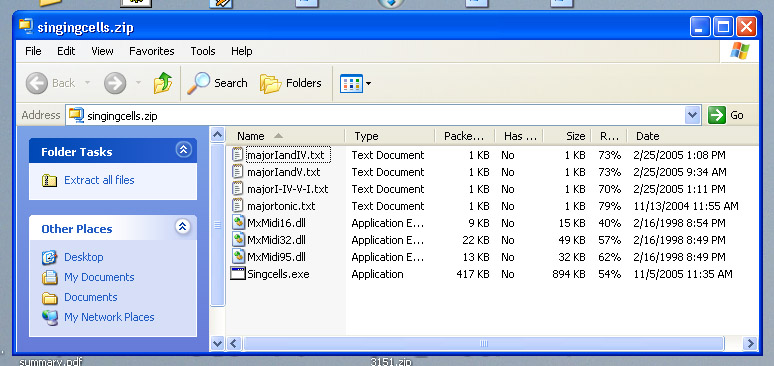Screen dimensions: 774x366
Task: Open the Favorites menu
Action: point(152,51)
